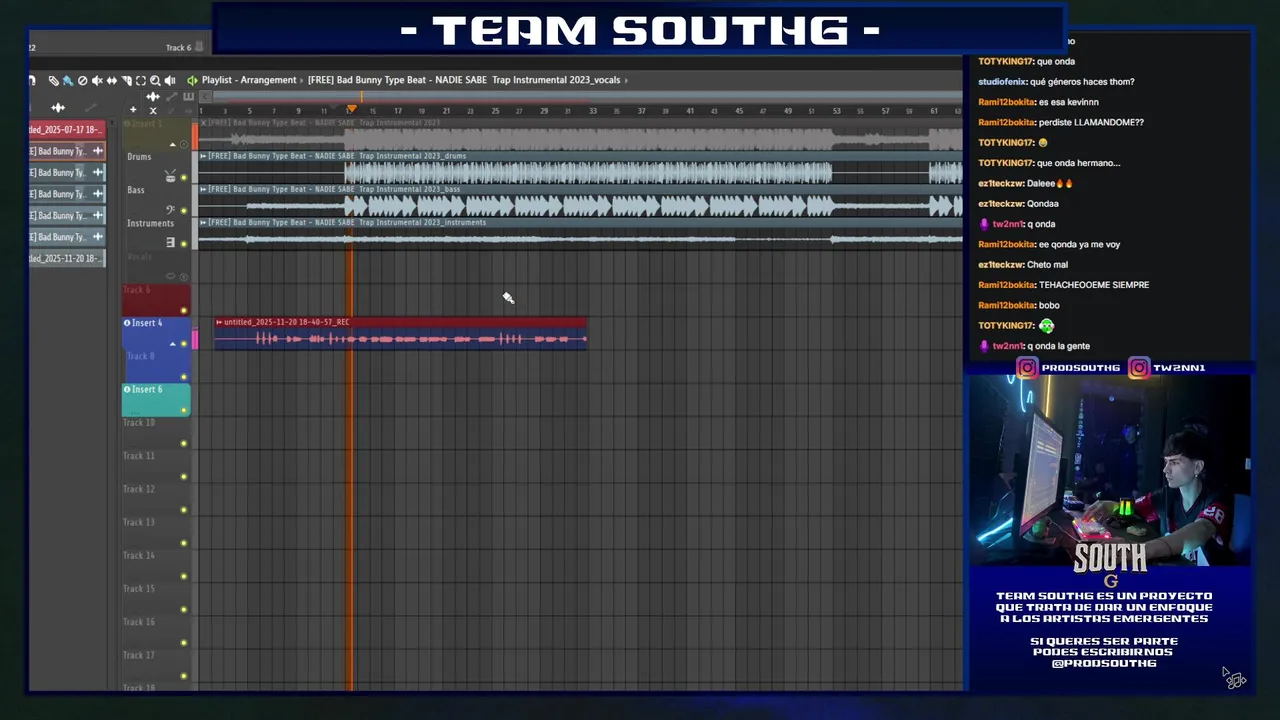Toggle mute LED on Track 10

click(x=184, y=443)
